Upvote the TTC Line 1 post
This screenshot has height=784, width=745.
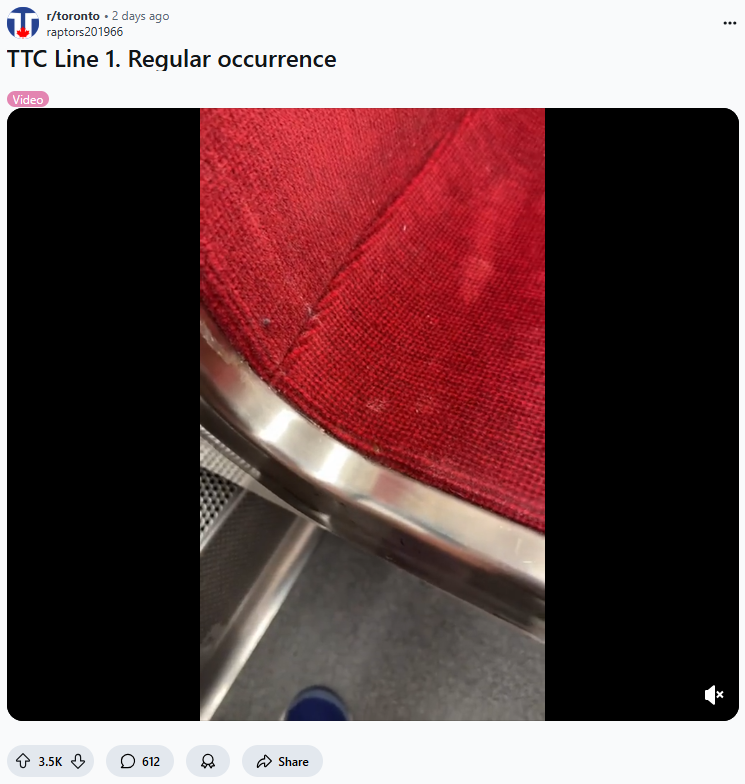pos(23,761)
